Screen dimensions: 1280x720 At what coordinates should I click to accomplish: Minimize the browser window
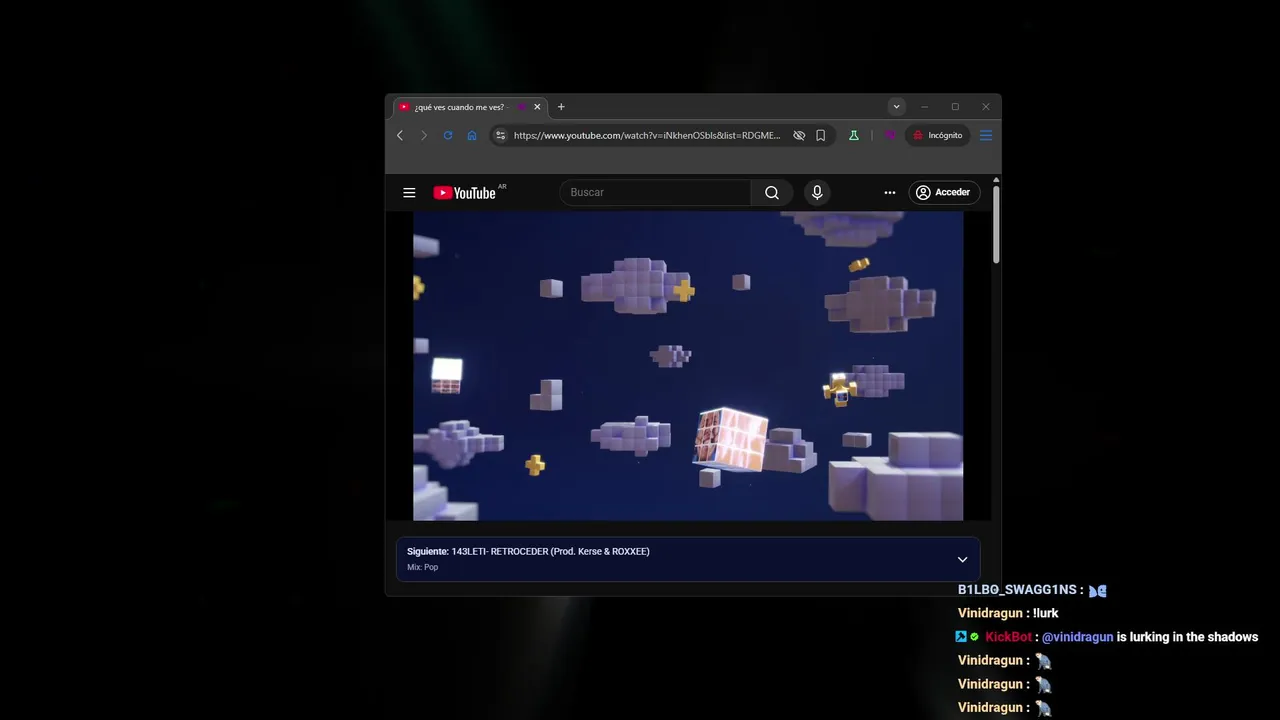click(x=925, y=107)
